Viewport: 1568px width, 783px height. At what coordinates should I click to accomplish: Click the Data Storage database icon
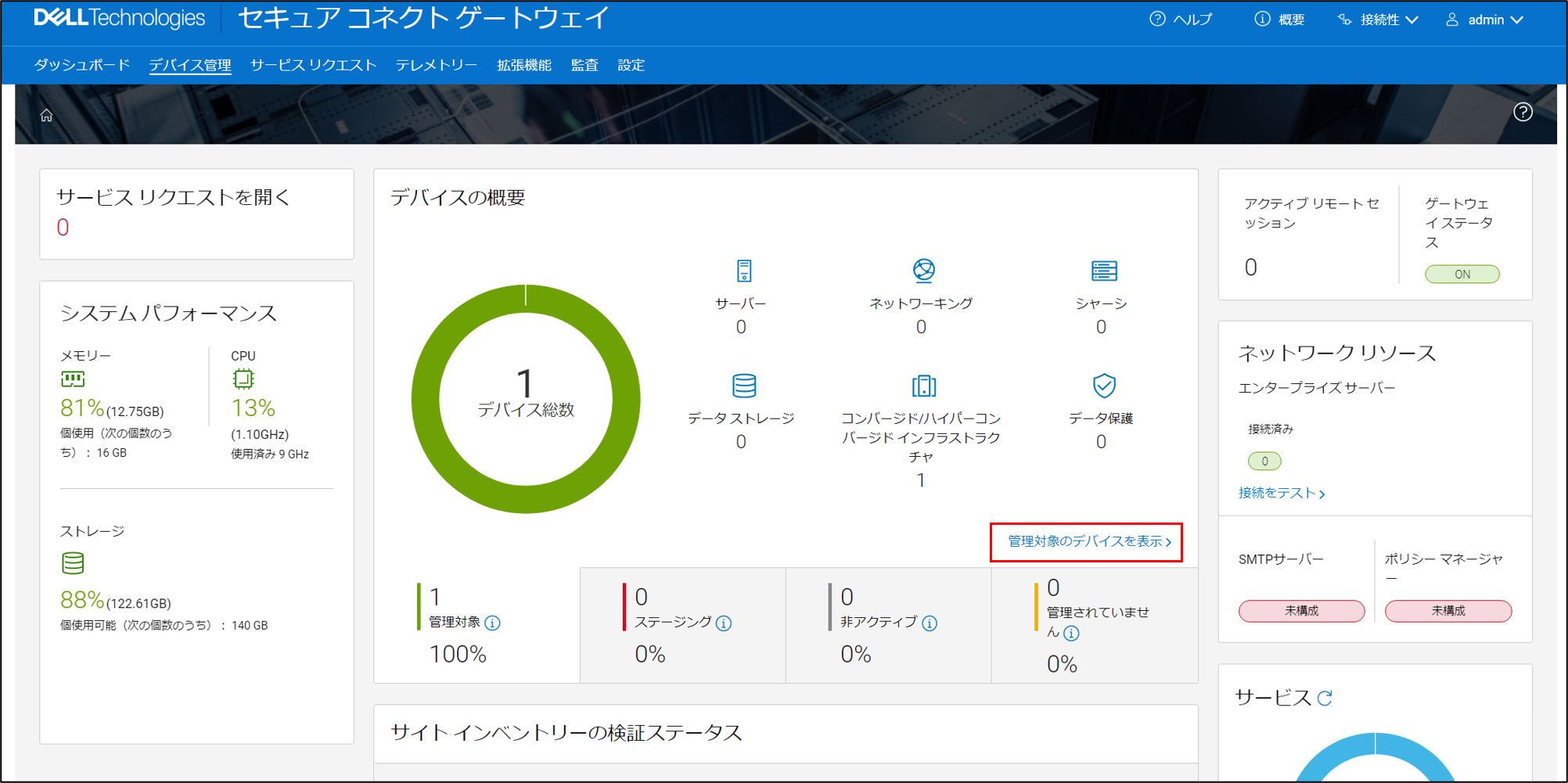coord(743,386)
